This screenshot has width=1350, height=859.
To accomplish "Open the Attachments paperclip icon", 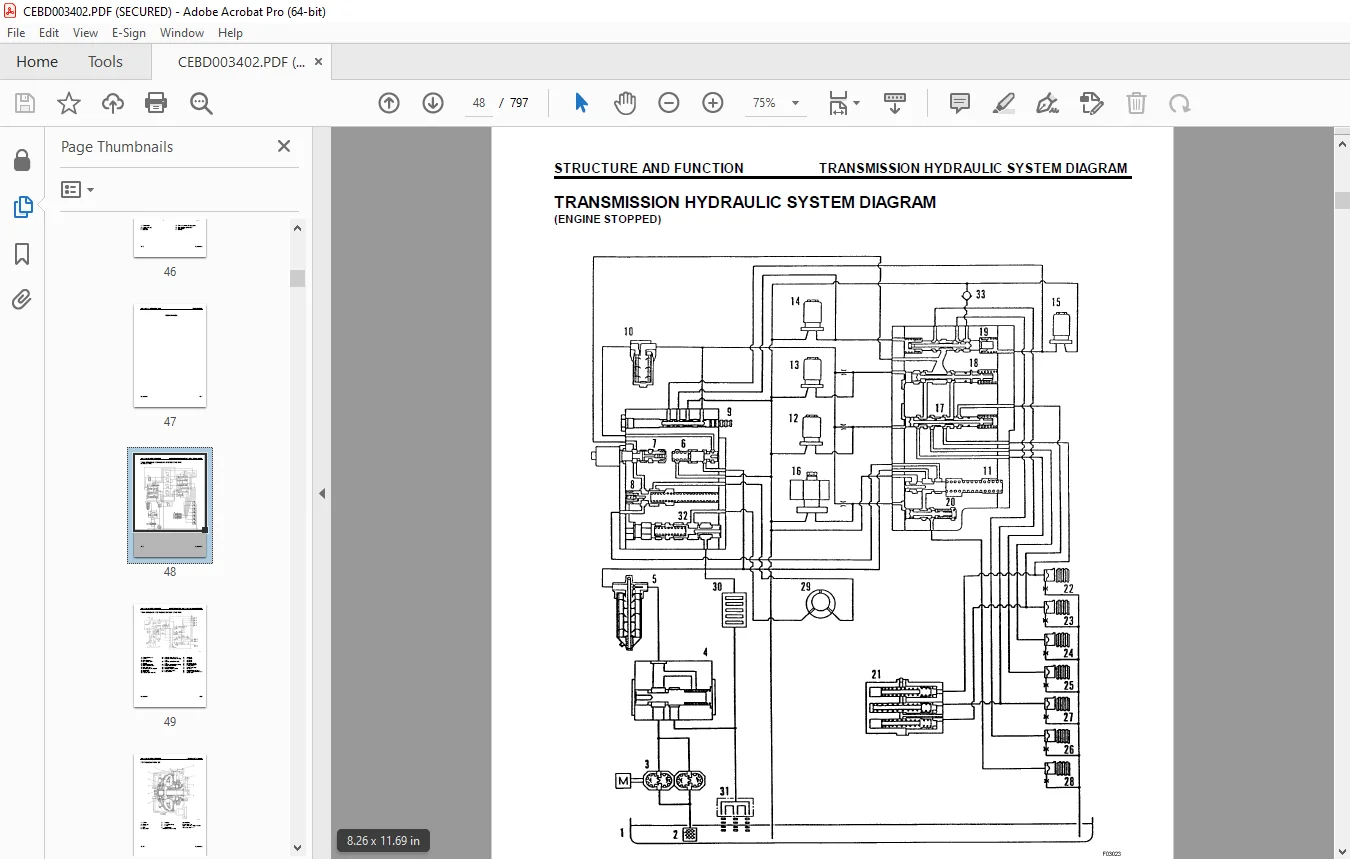I will (22, 299).
